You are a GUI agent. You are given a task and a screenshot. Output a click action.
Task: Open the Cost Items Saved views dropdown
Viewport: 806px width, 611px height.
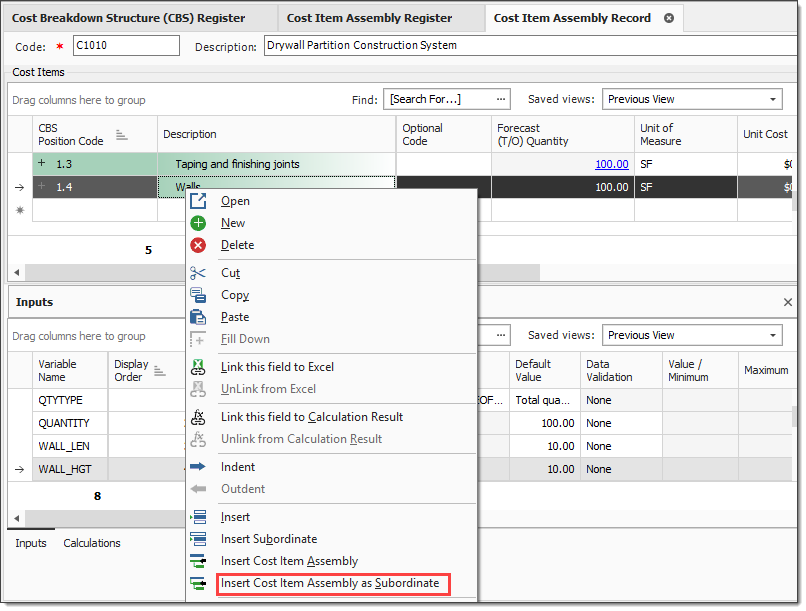click(774, 99)
